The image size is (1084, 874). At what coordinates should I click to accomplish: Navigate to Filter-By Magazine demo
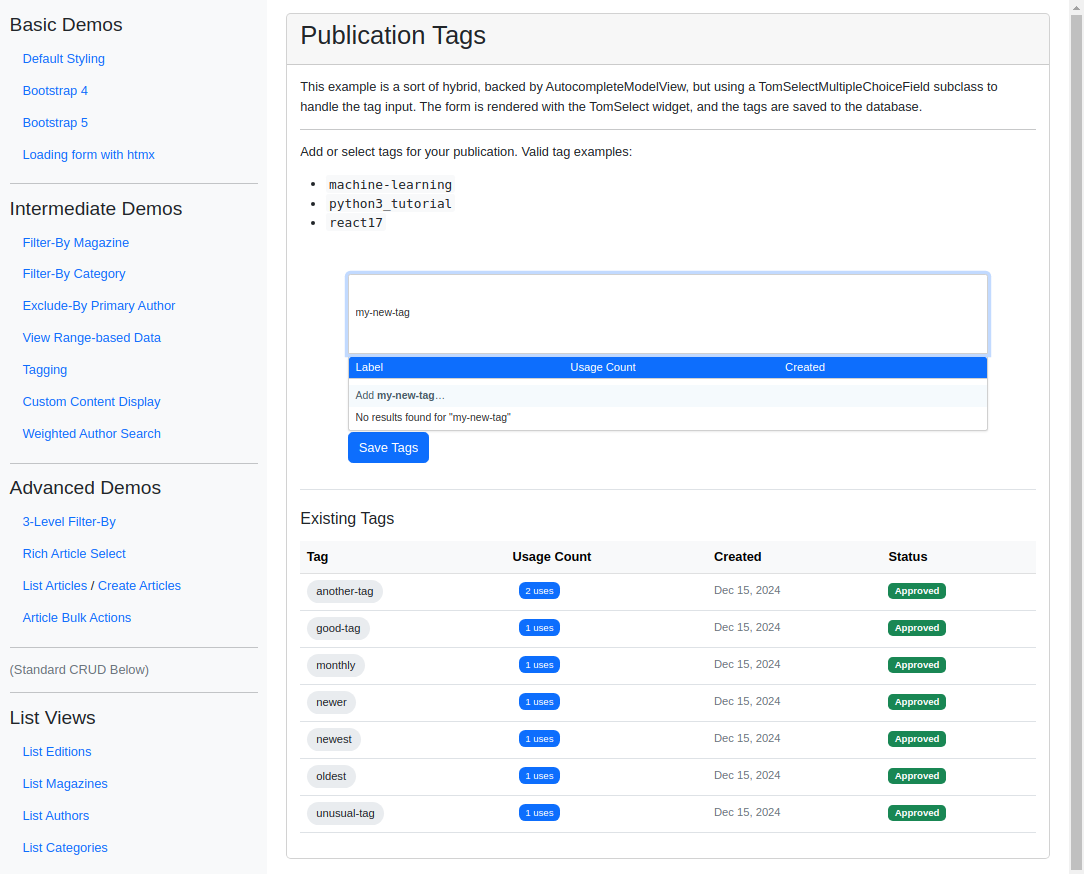pyautogui.click(x=76, y=243)
